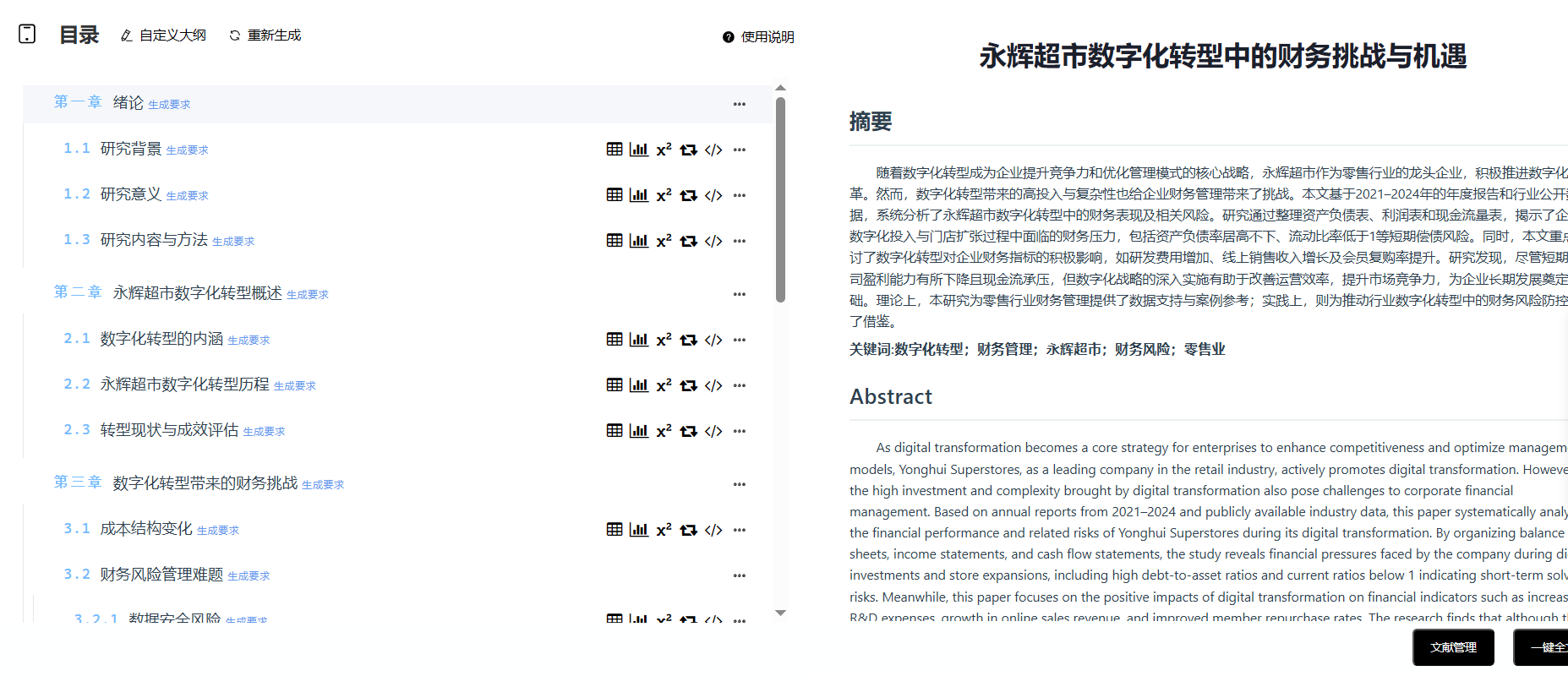Insert formula icon for 2.3 转型现状与成效评估
The image size is (1568, 676).
coord(664,431)
